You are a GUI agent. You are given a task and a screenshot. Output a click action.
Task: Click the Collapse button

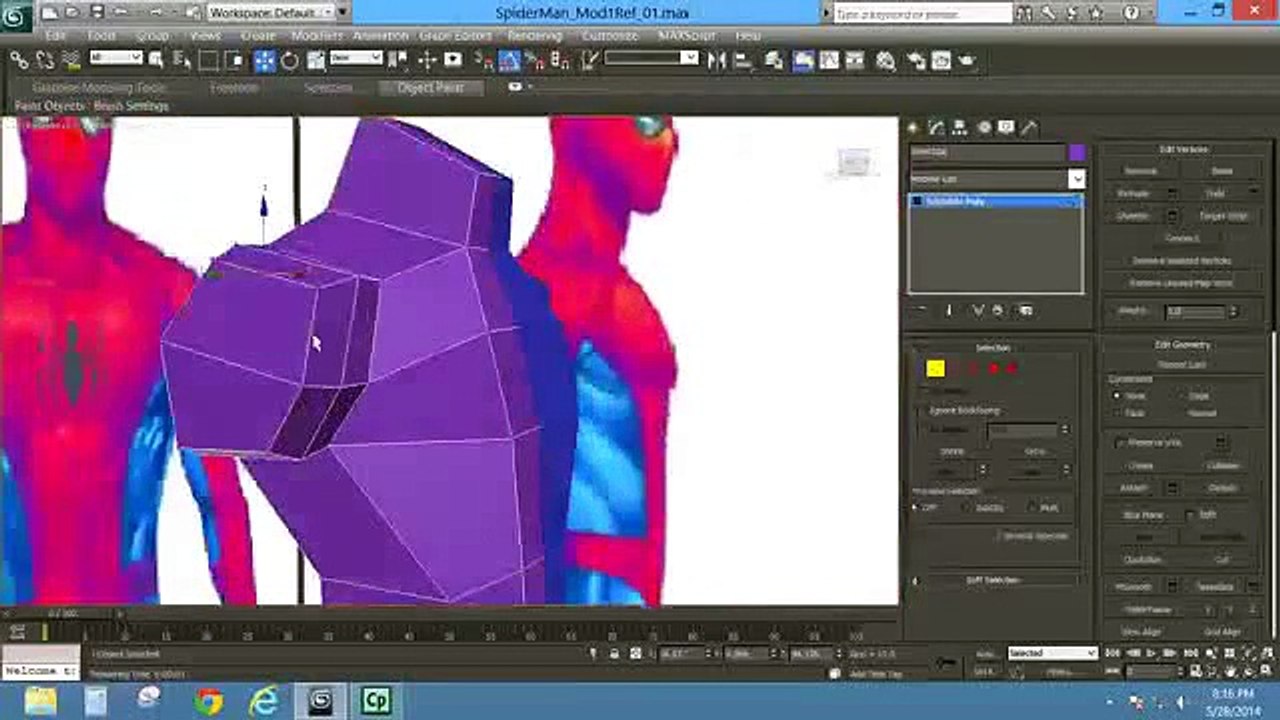pyautogui.click(x=1223, y=465)
